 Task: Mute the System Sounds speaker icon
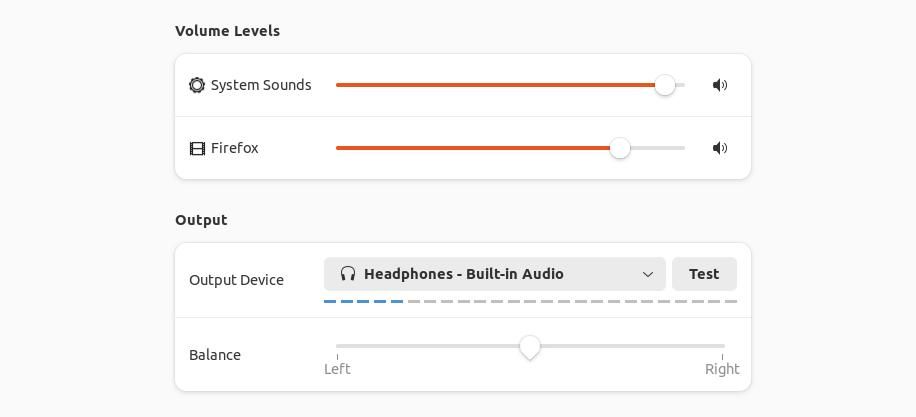point(720,85)
